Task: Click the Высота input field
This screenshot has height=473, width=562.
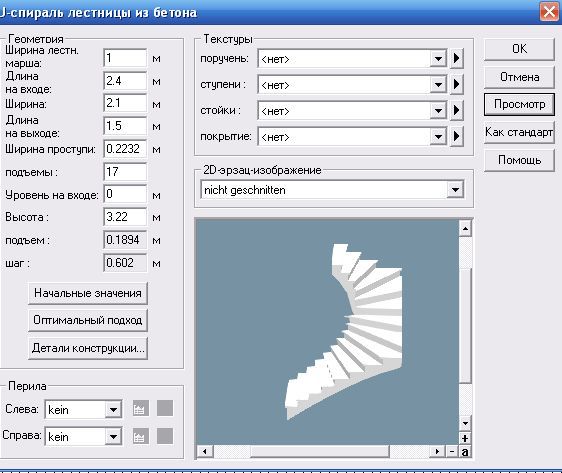Action: pyautogui.click(x=125, y=217)
